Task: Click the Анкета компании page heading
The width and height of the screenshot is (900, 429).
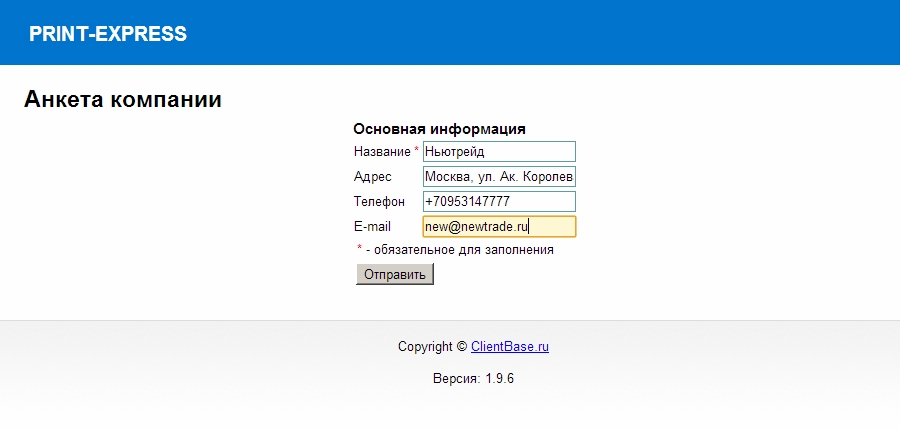Action: click(122, 100)
